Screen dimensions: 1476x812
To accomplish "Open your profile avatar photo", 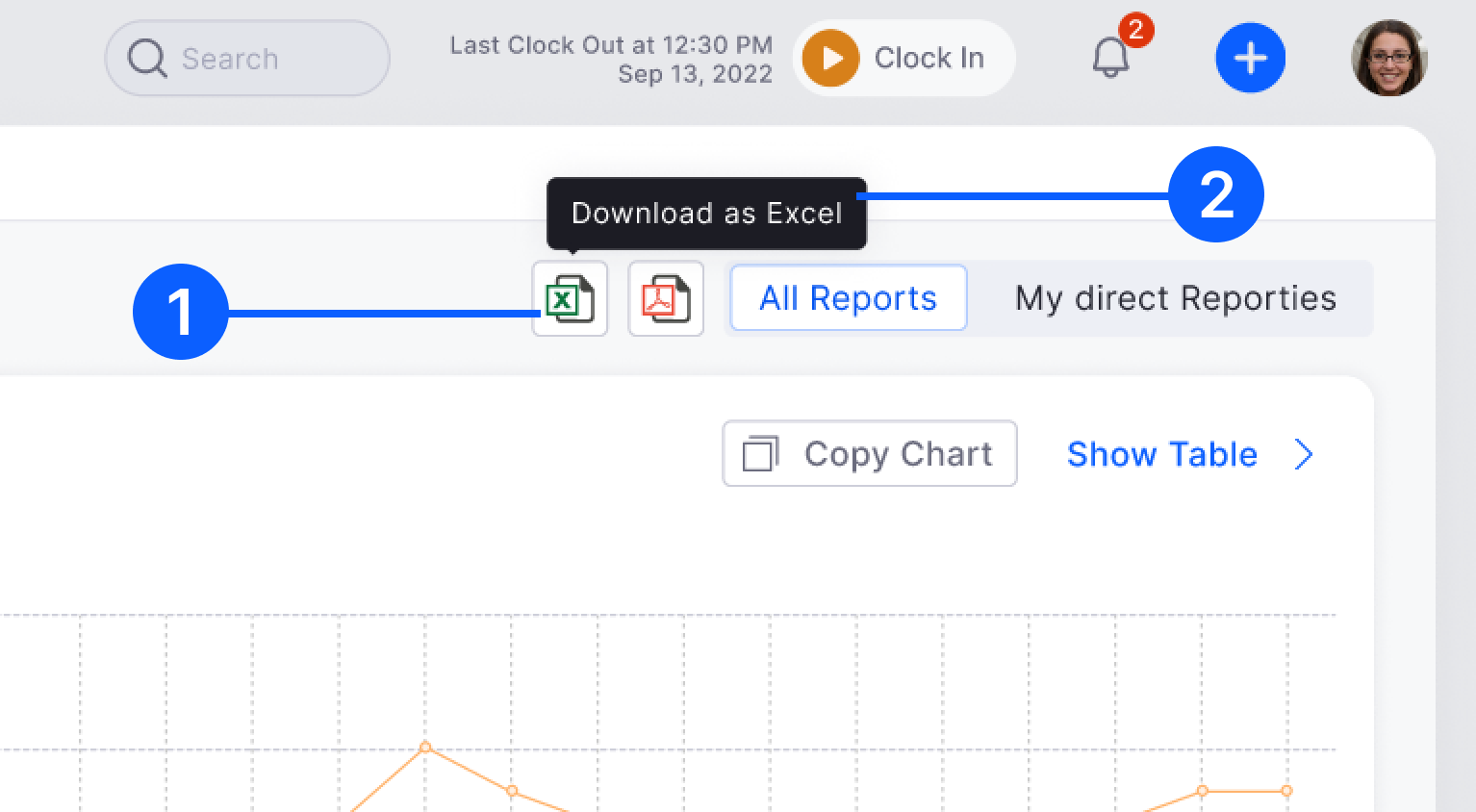I will click(1389, 58).
